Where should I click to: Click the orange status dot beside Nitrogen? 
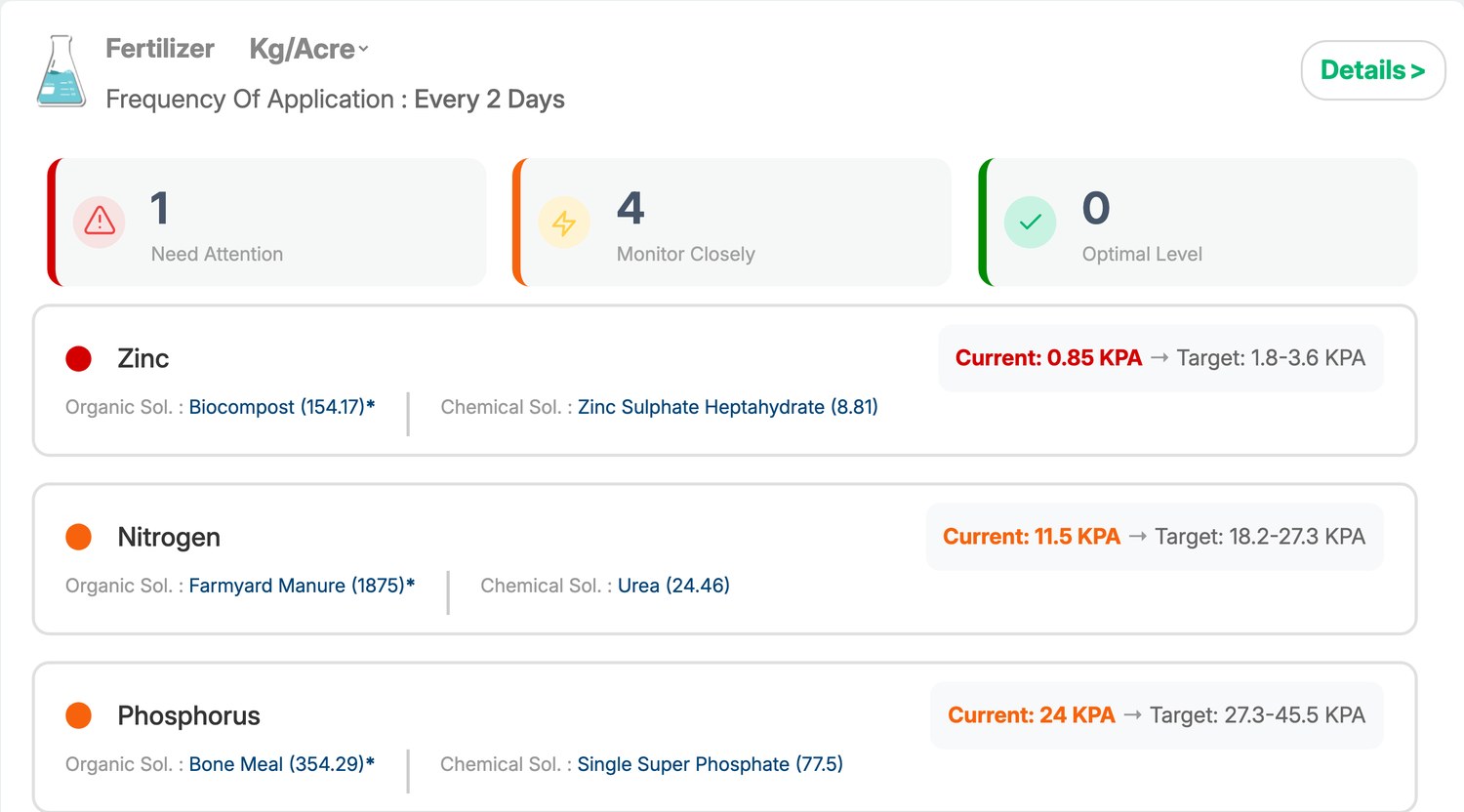coord(78,537)
